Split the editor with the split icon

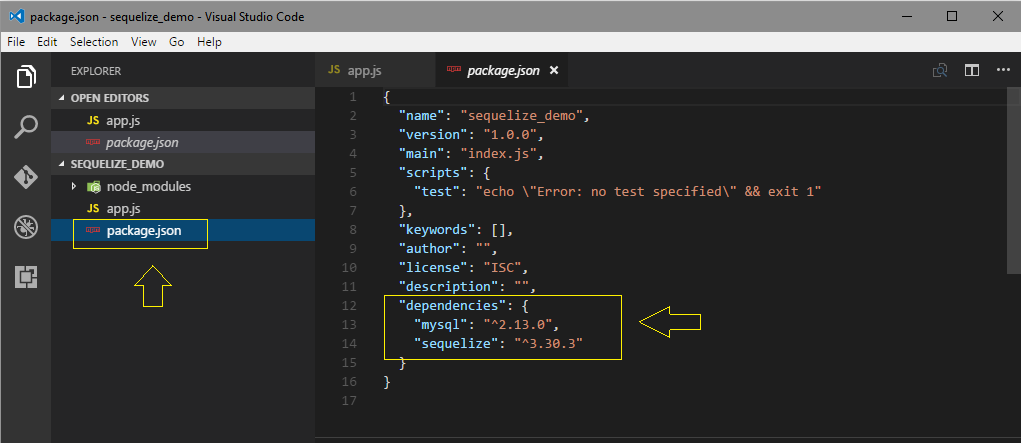point(972,70)
